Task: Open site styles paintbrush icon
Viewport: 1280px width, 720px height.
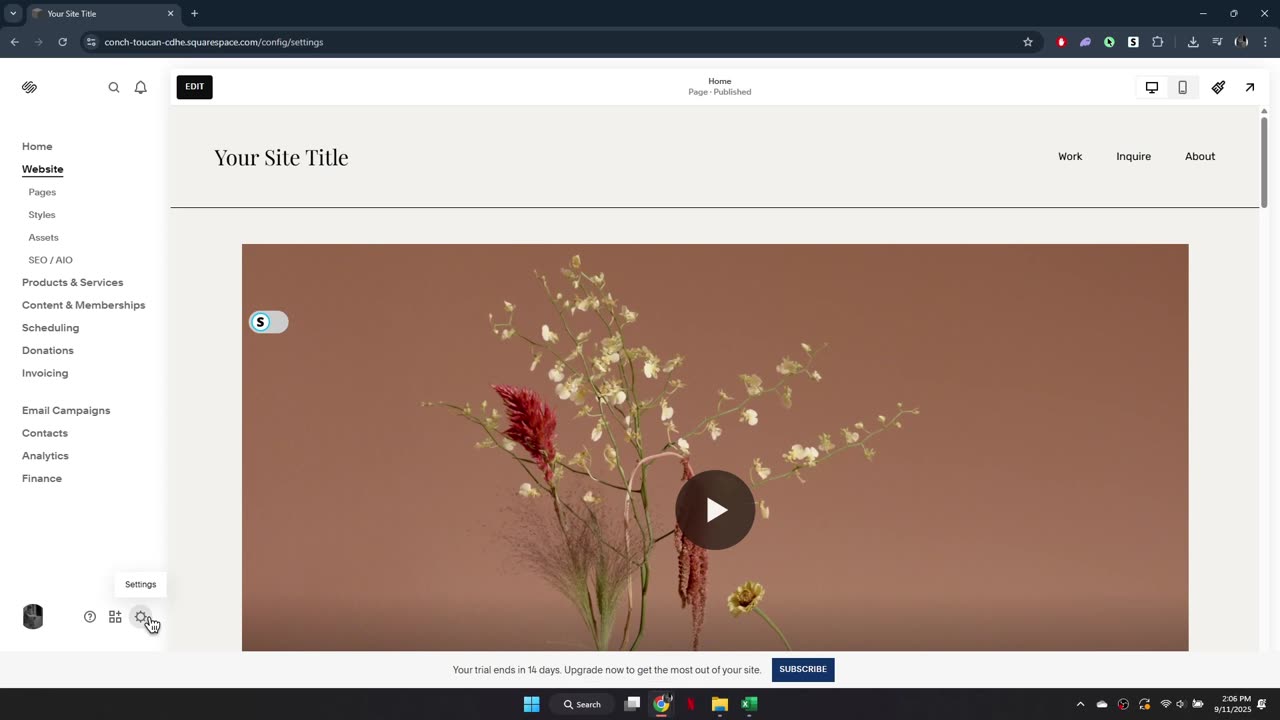Action: point(1218,87)
